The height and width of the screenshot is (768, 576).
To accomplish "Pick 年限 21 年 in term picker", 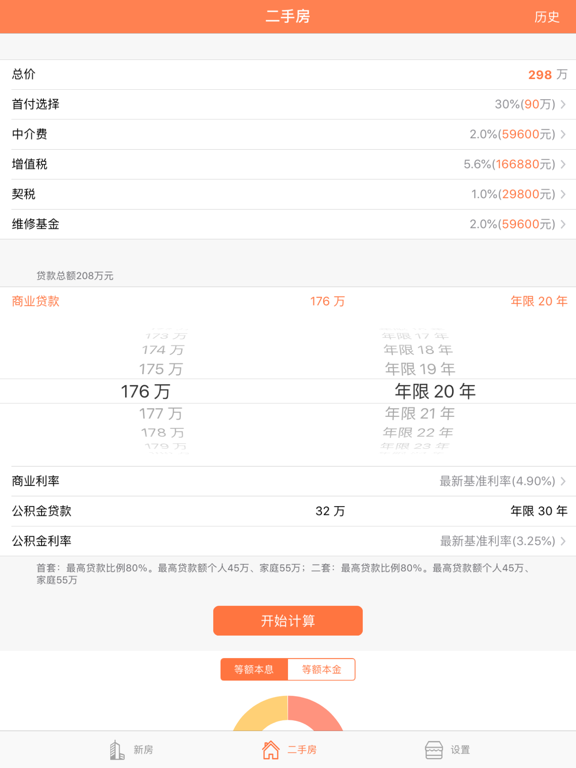I will pyautogui.click(x=420, y=413).
